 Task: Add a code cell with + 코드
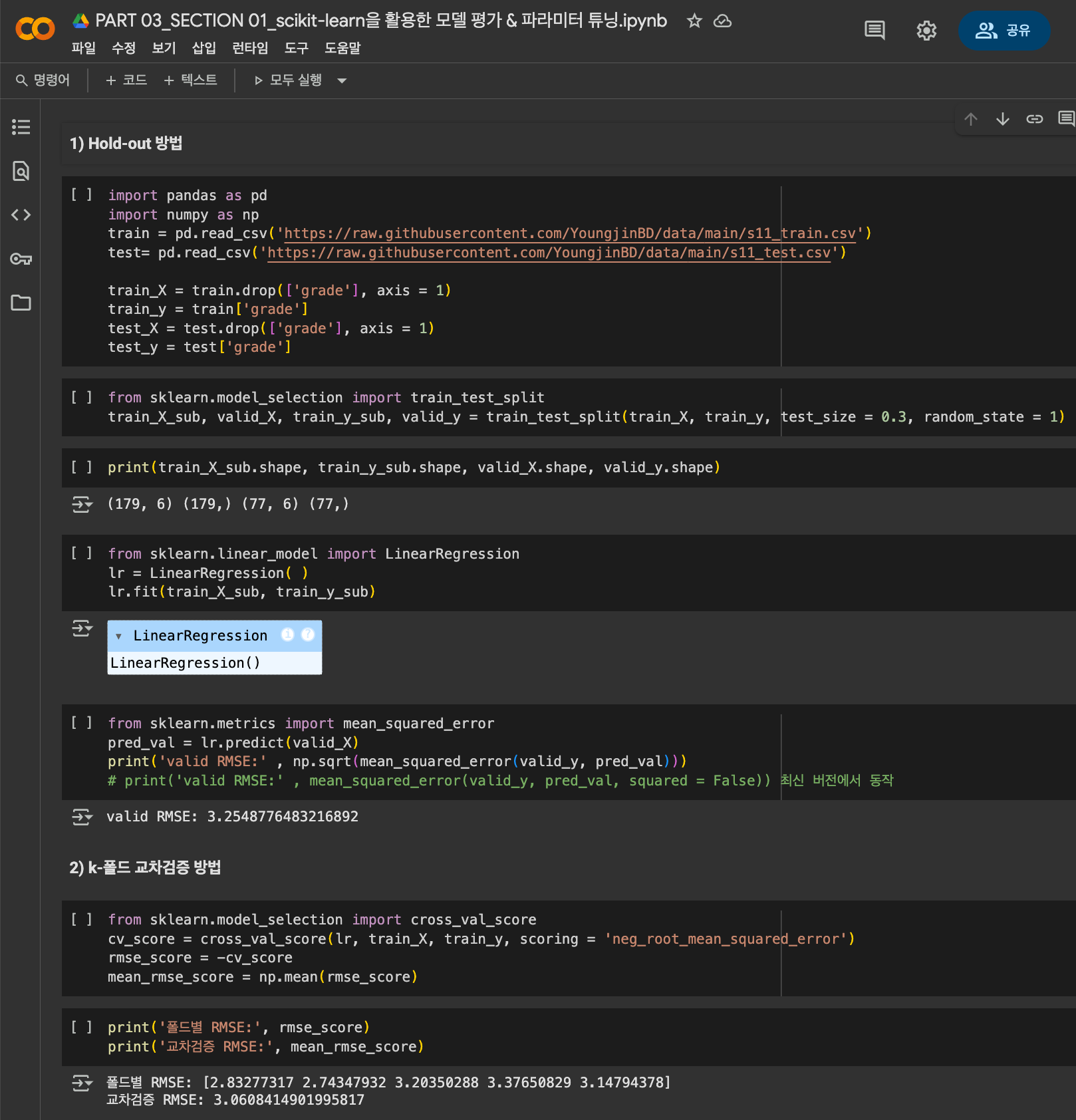click(x=126, y=80)
